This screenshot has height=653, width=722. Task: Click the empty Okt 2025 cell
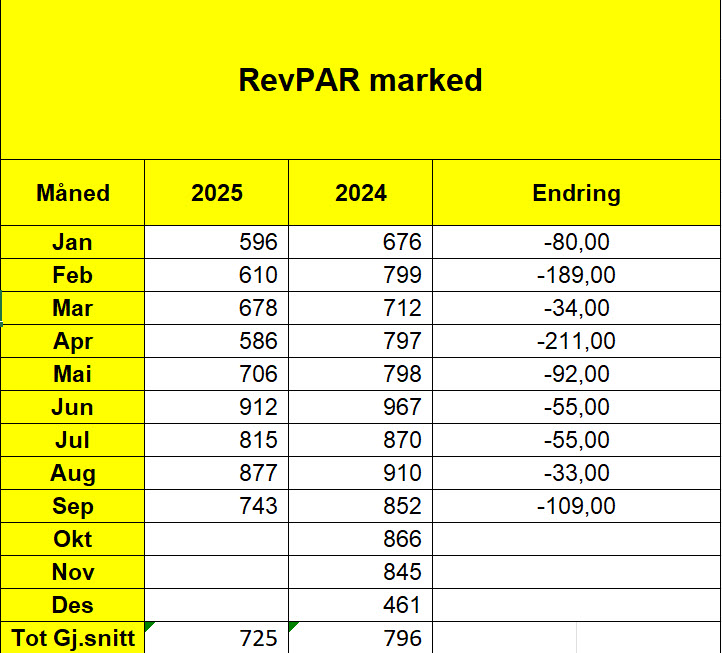[x=217, y=539]
